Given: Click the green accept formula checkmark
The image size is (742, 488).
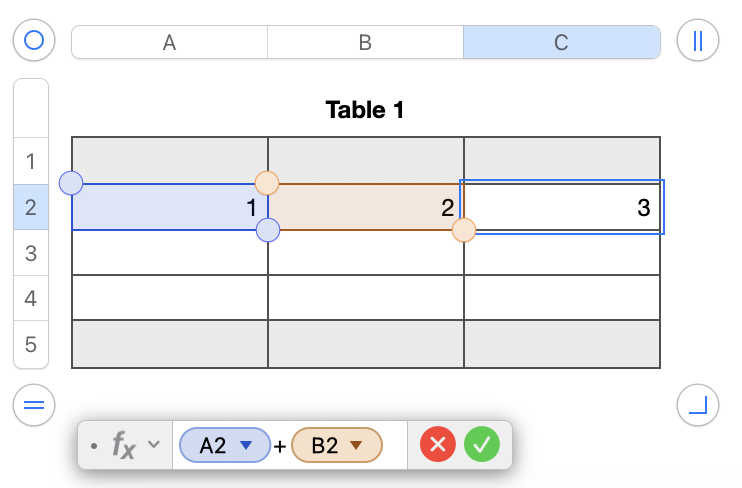Looking at the screenshot, I should tap(481, 445).
